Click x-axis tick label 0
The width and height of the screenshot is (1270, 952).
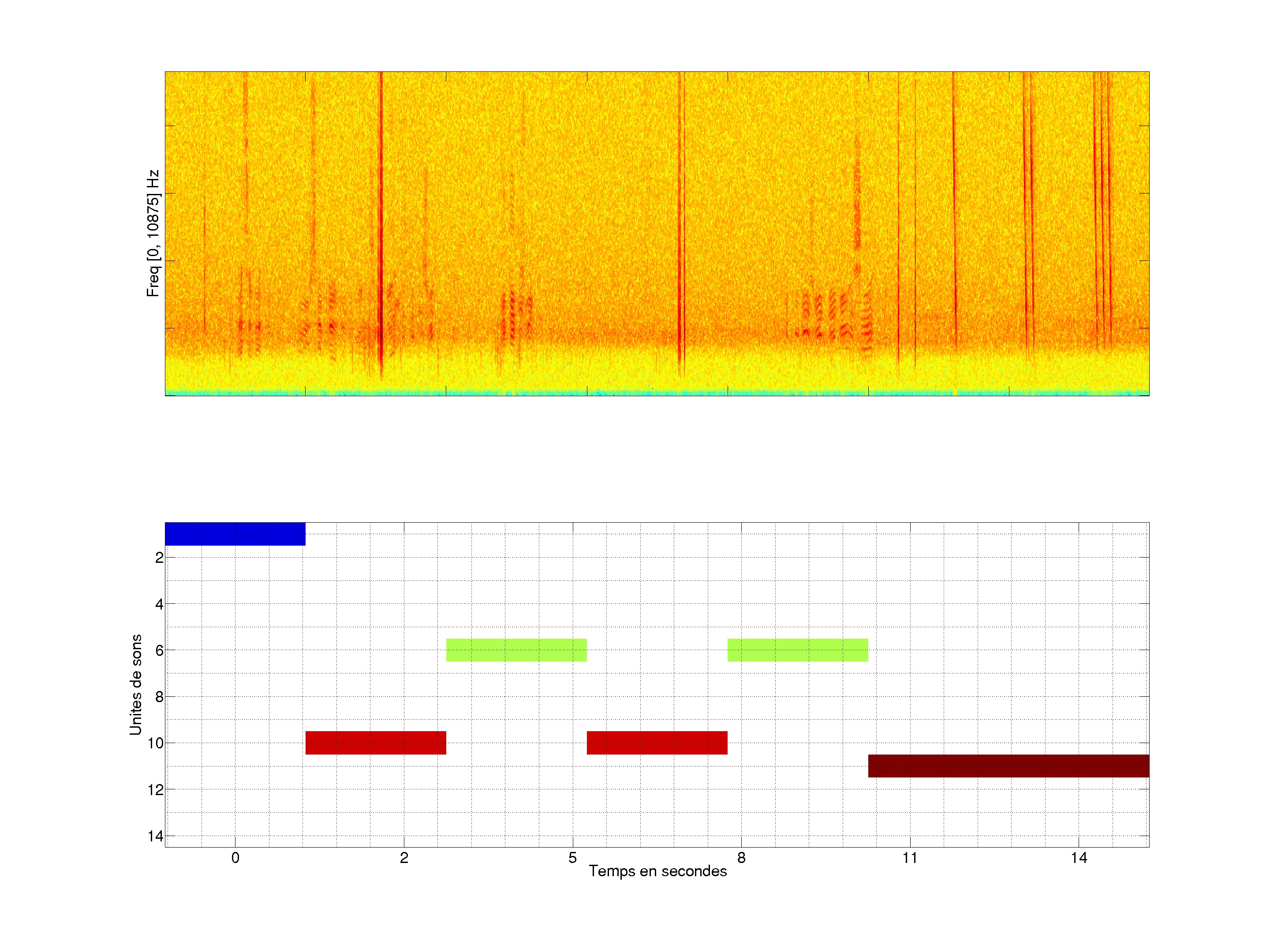point(235,858)
